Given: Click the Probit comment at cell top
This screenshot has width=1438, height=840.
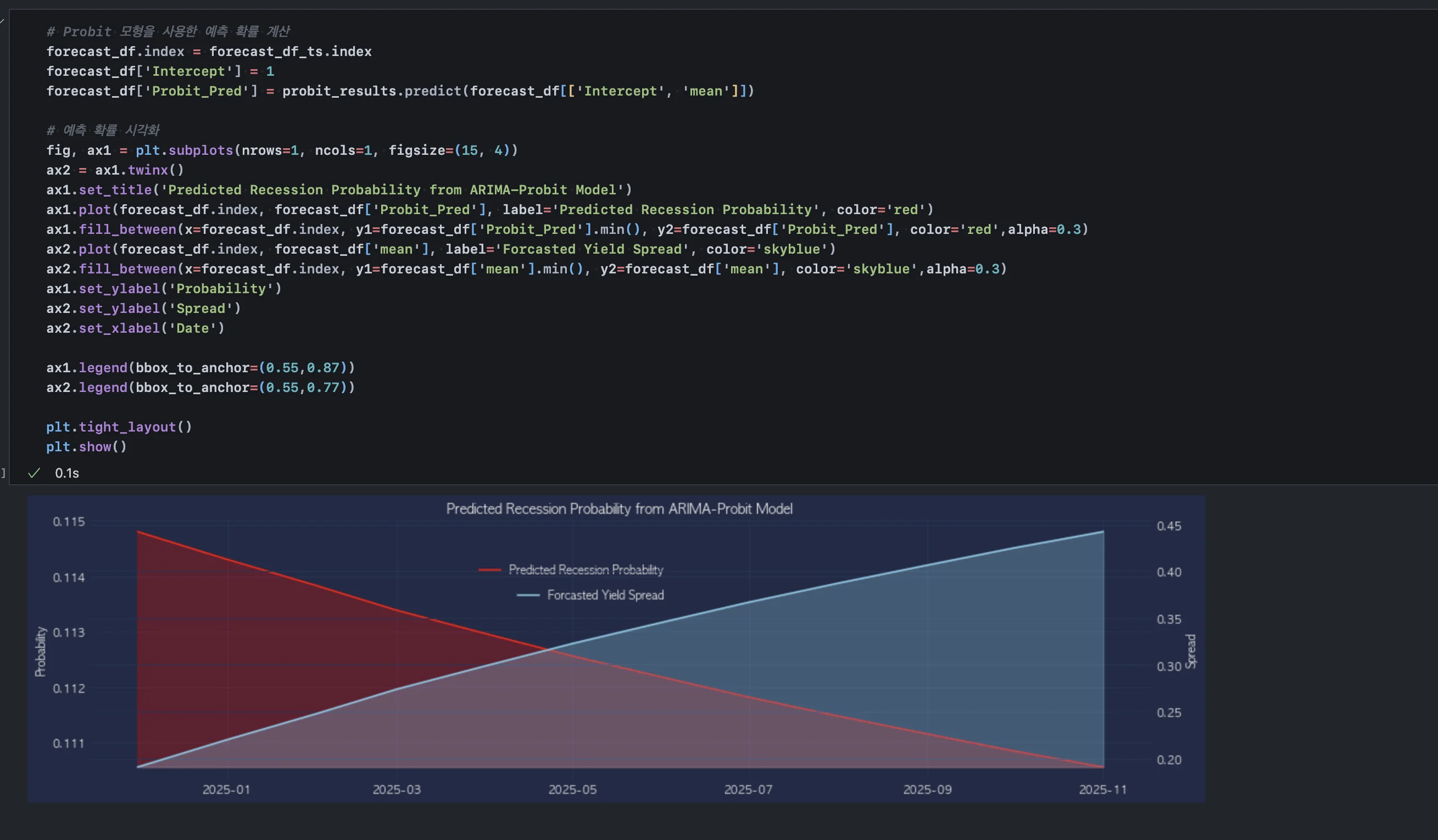Looking at the screenshot, I should tap(168, 31).
